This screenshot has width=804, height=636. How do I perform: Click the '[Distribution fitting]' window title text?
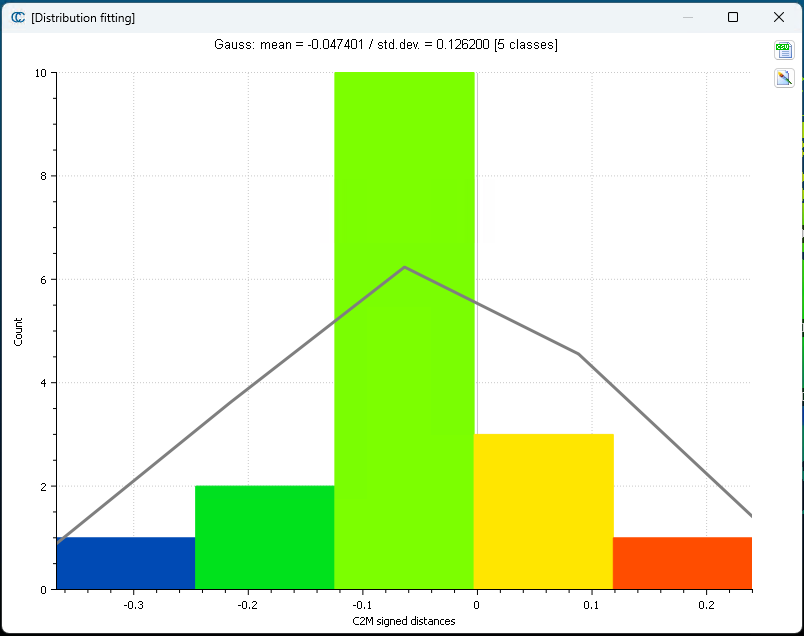pyautogui.click(x=83, y=18)
